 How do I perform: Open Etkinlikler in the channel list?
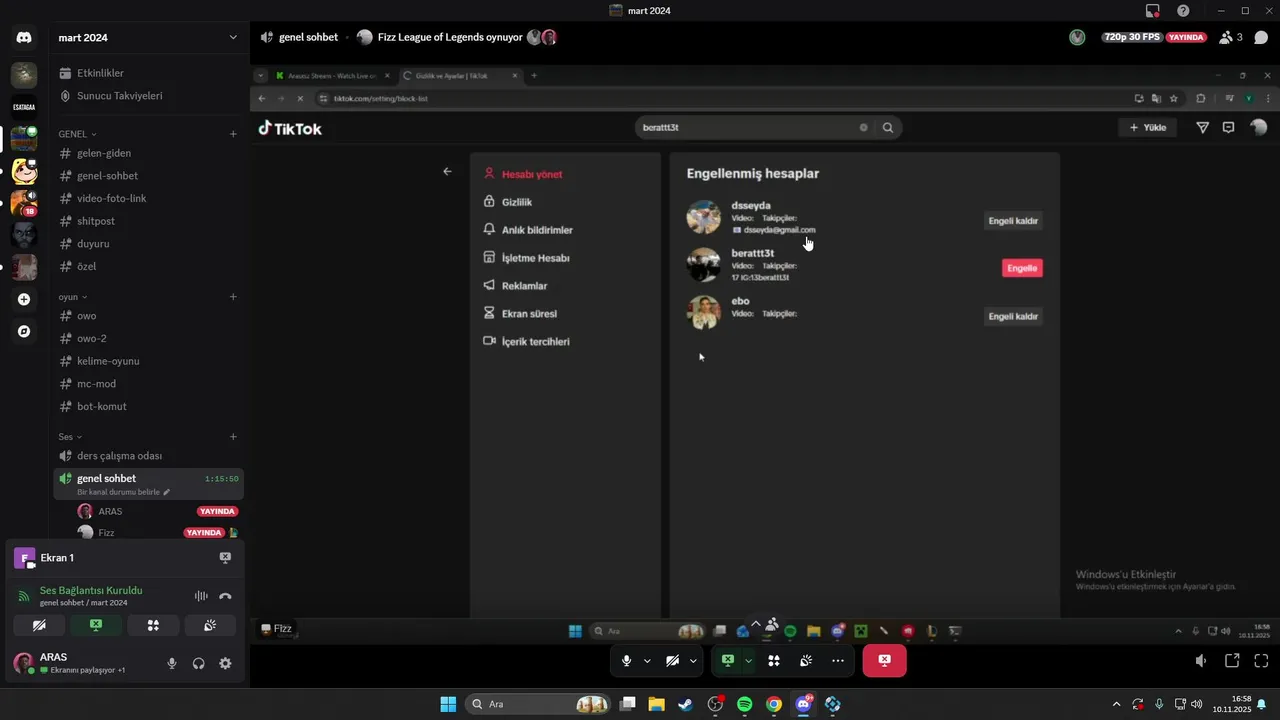[x=148, y=73]
